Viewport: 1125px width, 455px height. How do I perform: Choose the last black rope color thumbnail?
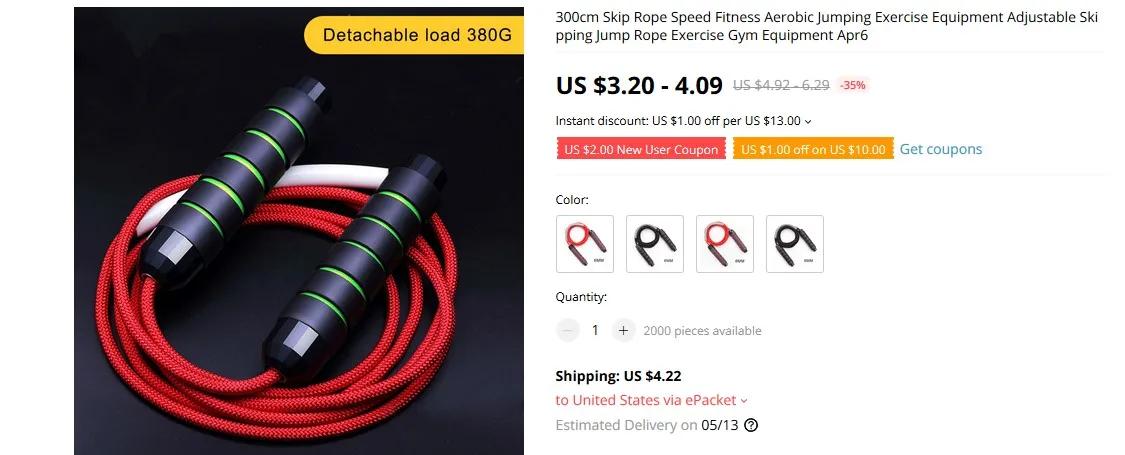(795, 244)
